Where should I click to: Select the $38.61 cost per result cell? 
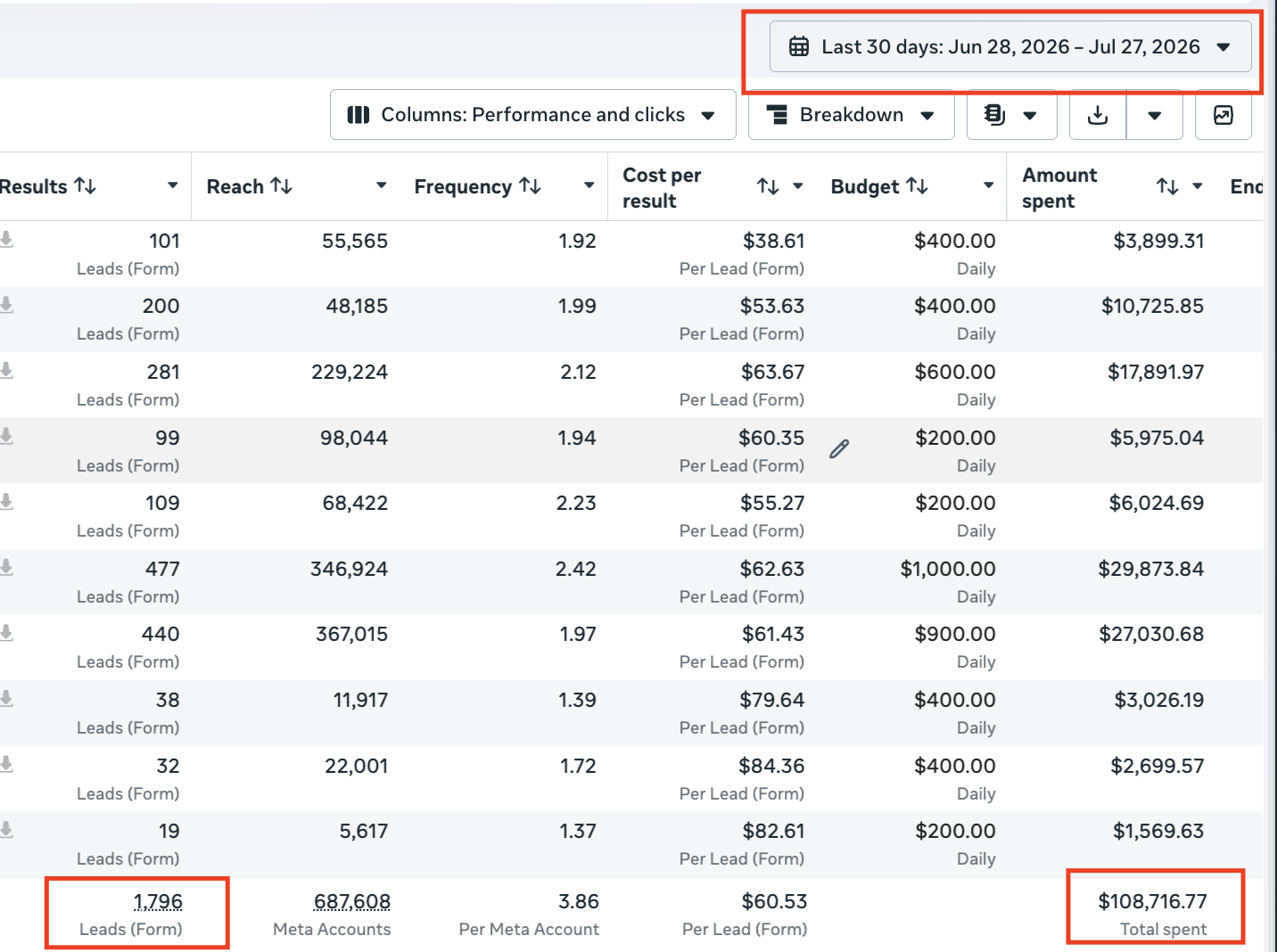click(x=773, y=241)
